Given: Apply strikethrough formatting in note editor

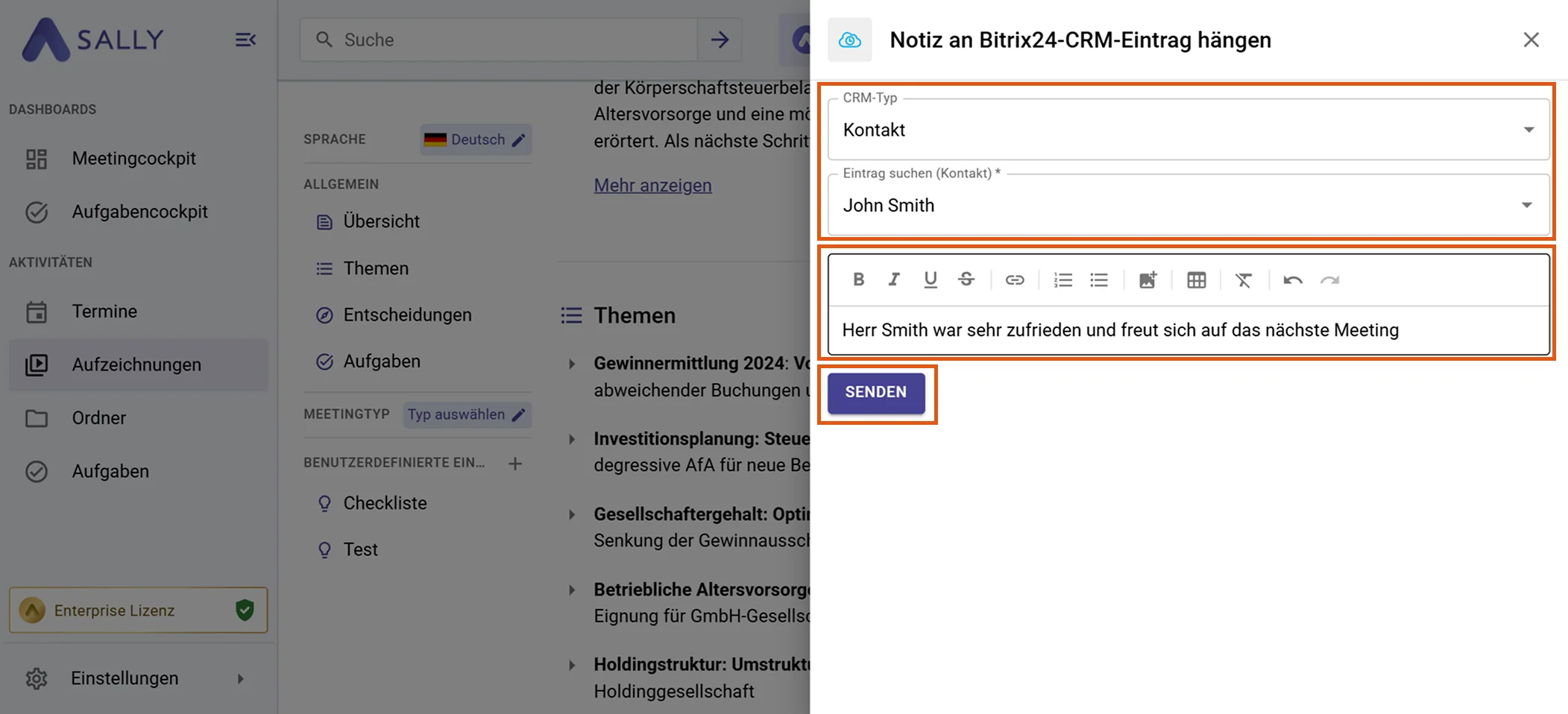Looking at the screenshot, I should (x=966, y=279).
